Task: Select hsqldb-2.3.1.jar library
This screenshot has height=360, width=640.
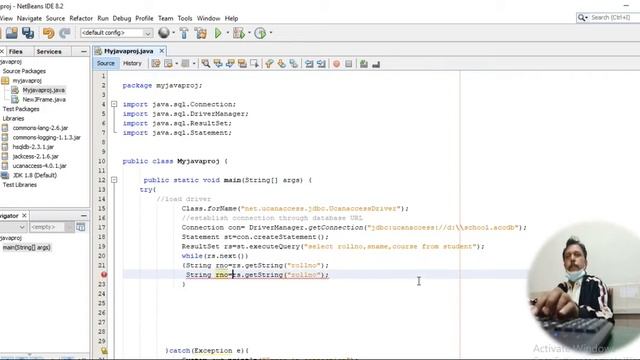Action: point(33,147)
